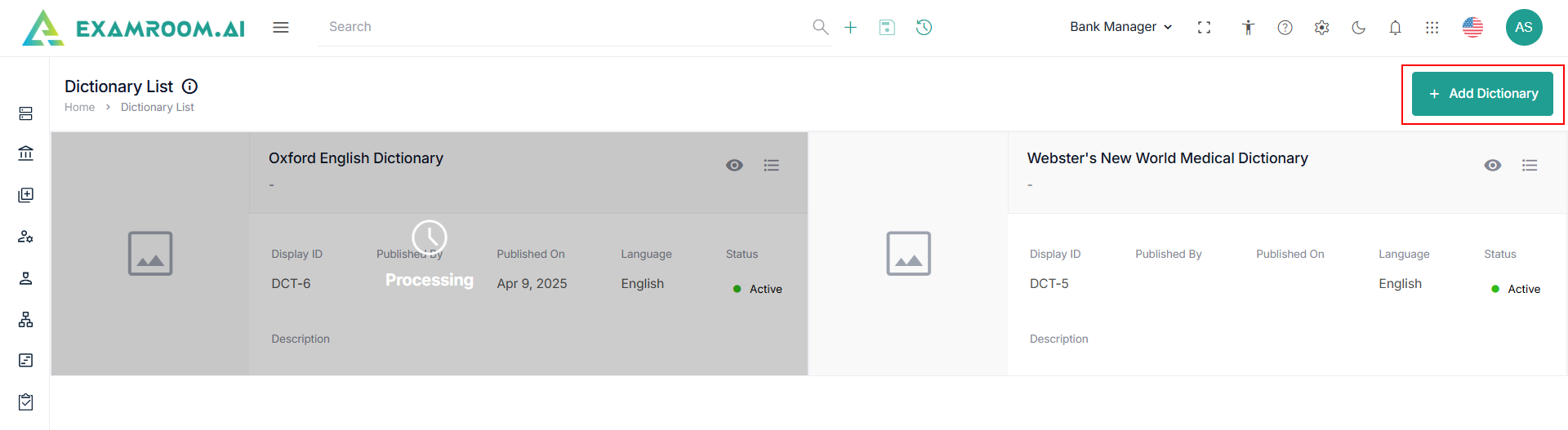Open the apps grid icon
1568x430 pixels.
click(x=1432, y=28)
